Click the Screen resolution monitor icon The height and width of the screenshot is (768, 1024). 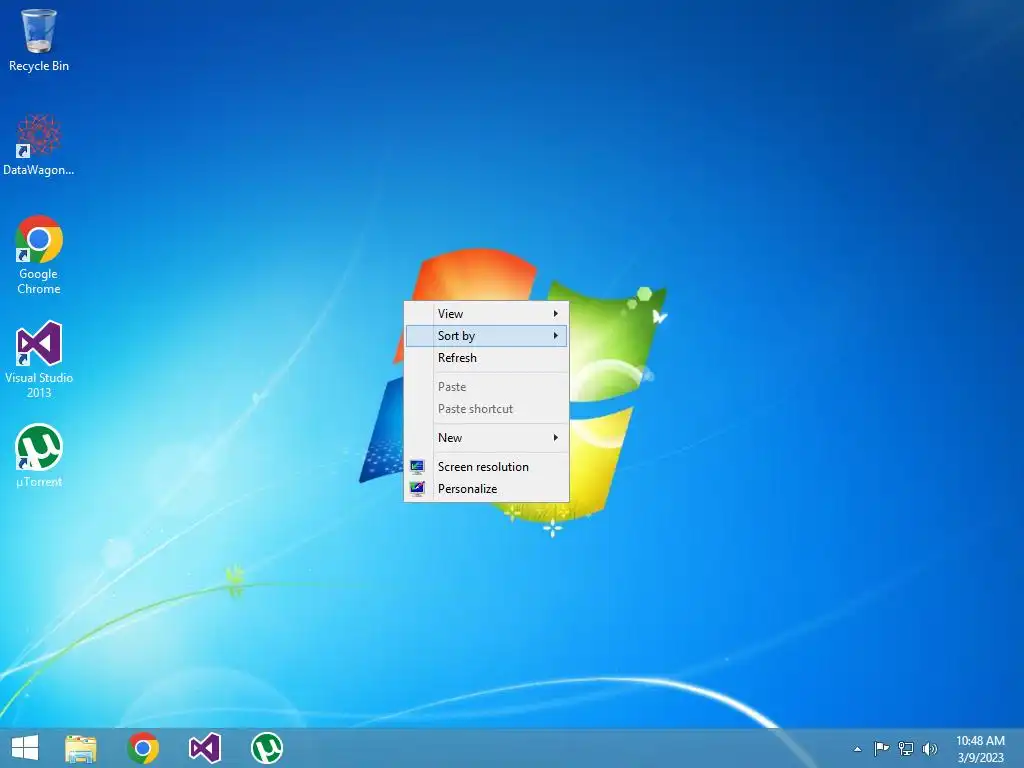coord(417,466)
